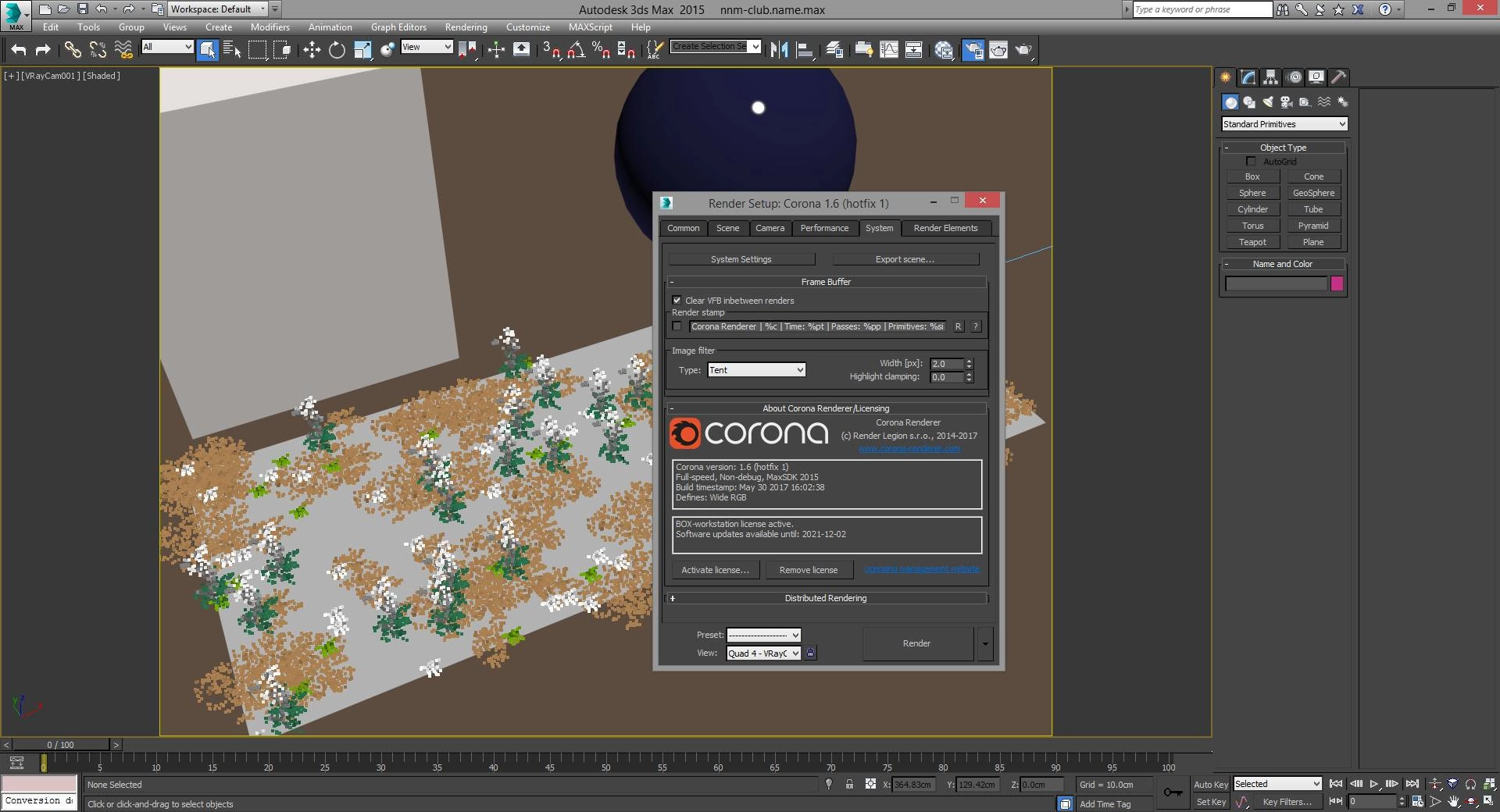Toggle the view lock next to View dropdown
The height and width of the screenshot is (812, 1500).
click(x=811, y=654)
